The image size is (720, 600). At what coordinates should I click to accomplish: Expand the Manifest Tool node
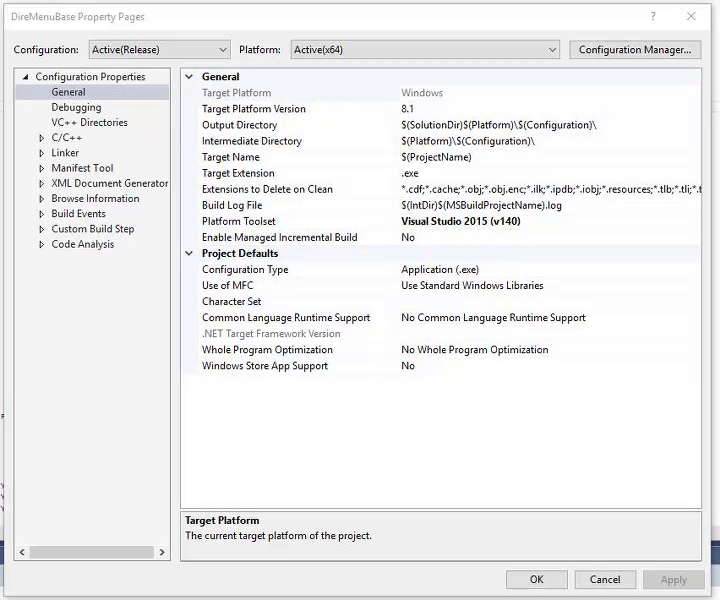point(40,168)
